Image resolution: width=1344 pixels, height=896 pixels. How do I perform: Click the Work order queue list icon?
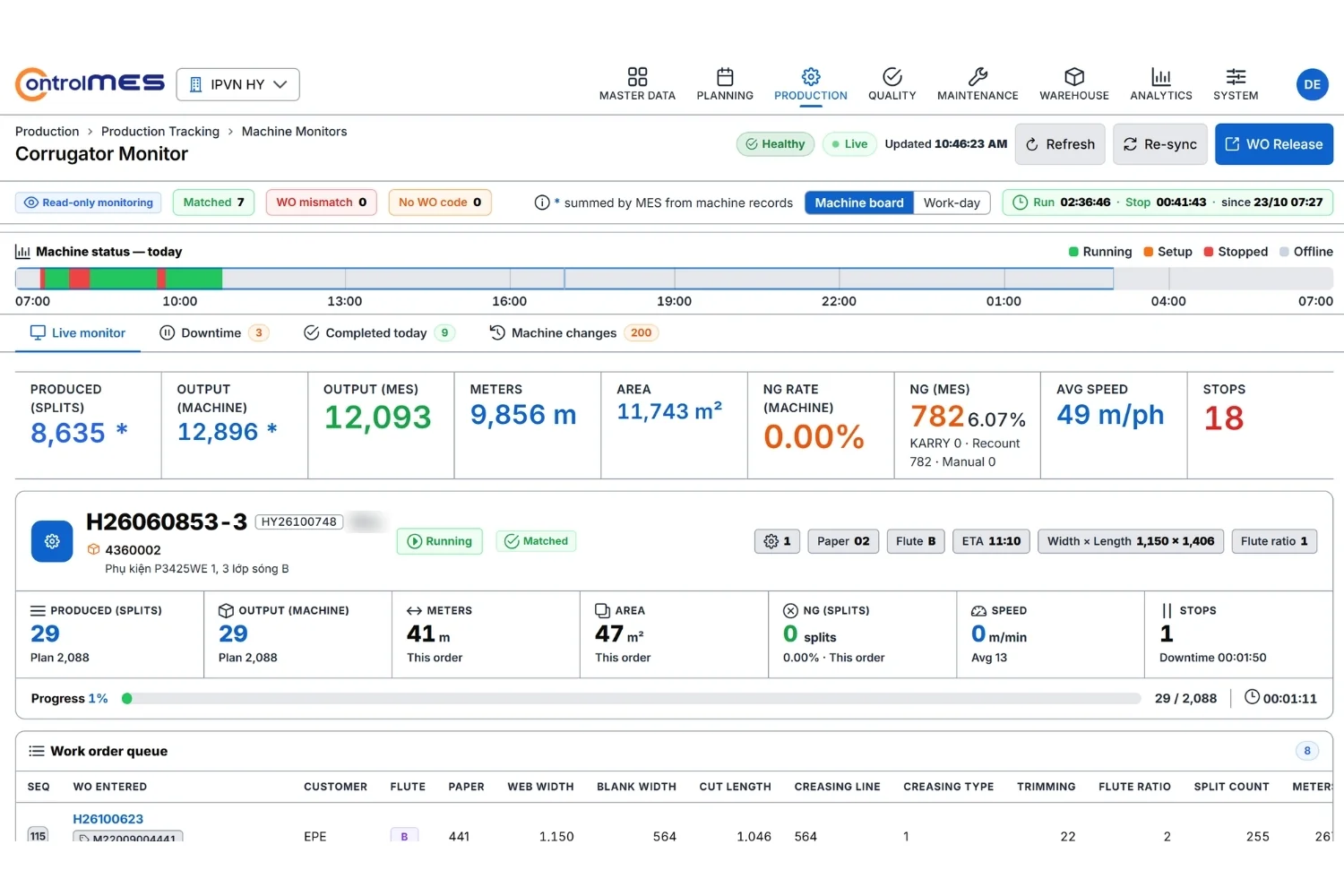37,751
